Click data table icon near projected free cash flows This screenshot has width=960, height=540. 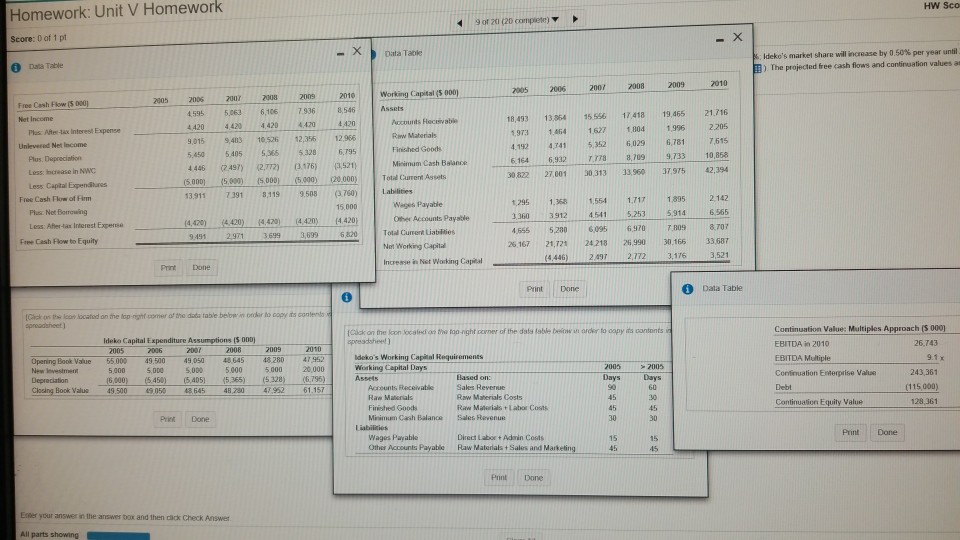click(757, 68)
